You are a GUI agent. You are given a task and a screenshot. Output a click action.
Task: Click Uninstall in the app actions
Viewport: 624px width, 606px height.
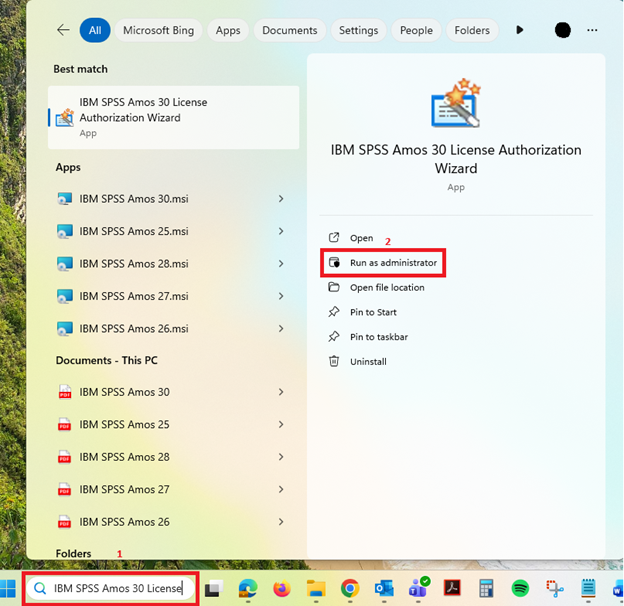pos(367,362)
